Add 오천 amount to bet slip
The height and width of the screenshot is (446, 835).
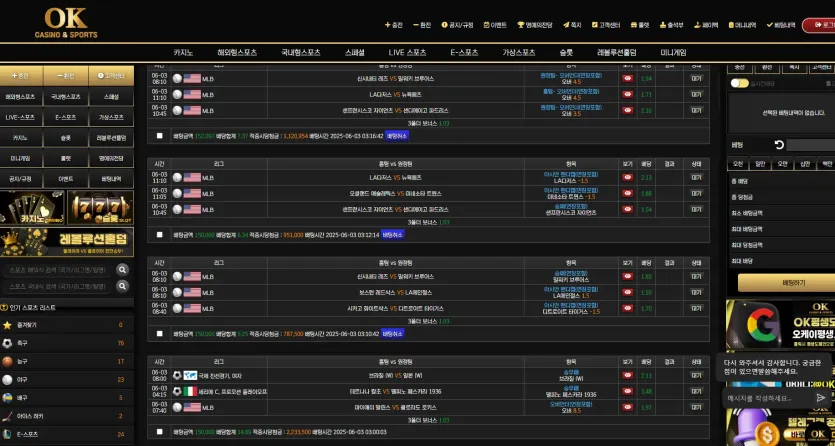(x=738, y=164)
